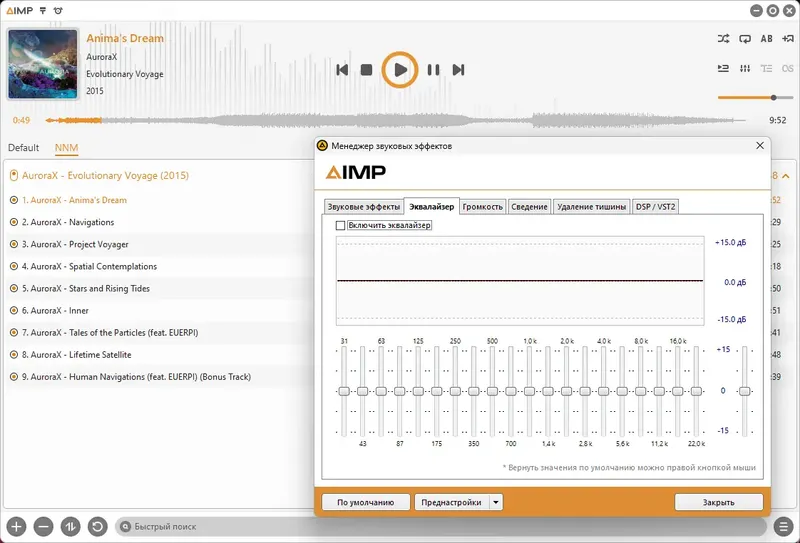Click the album cover thumbnail
Screen dimensions: 800x543
coord(43,64)
